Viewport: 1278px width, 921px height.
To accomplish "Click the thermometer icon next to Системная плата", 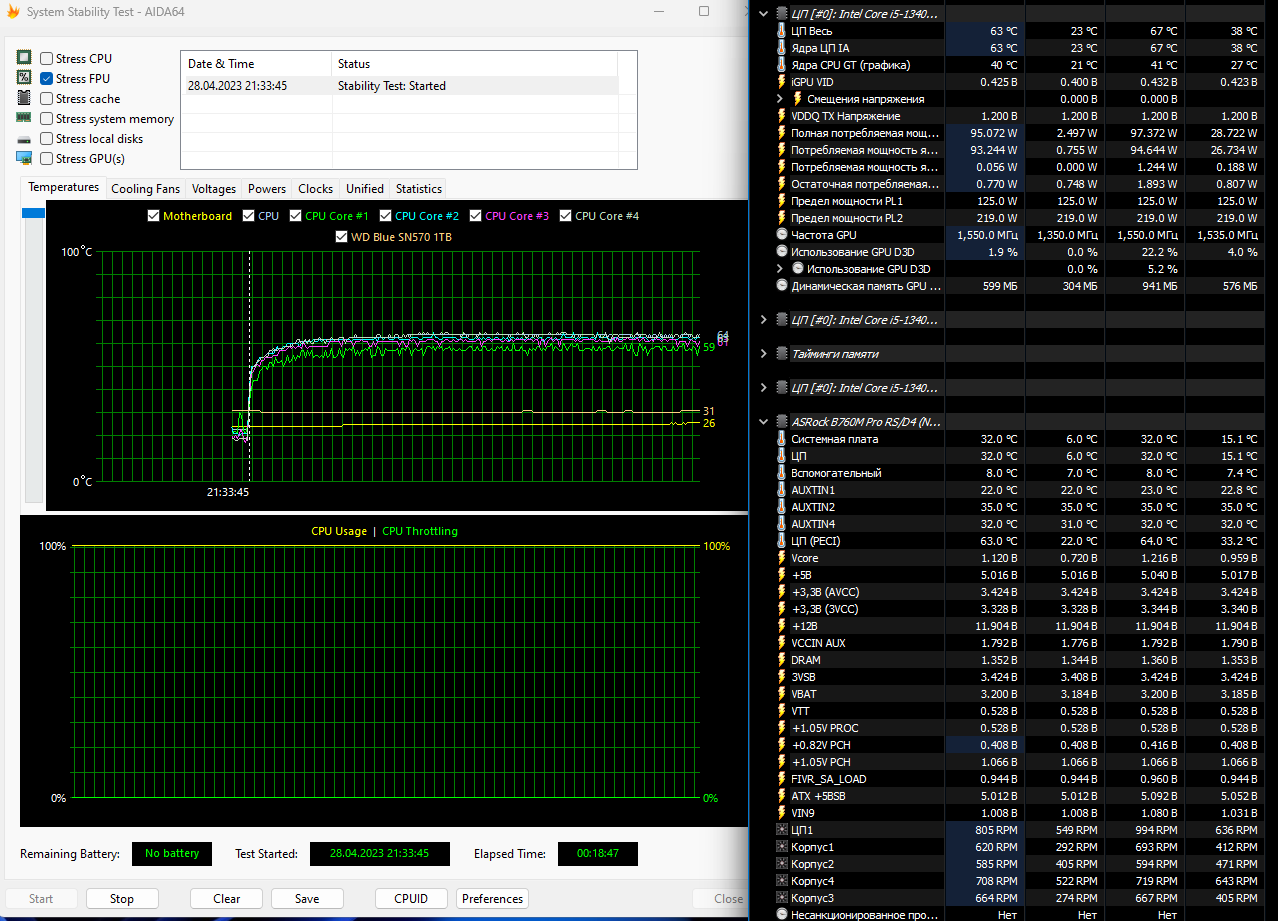I will [782, 439].
